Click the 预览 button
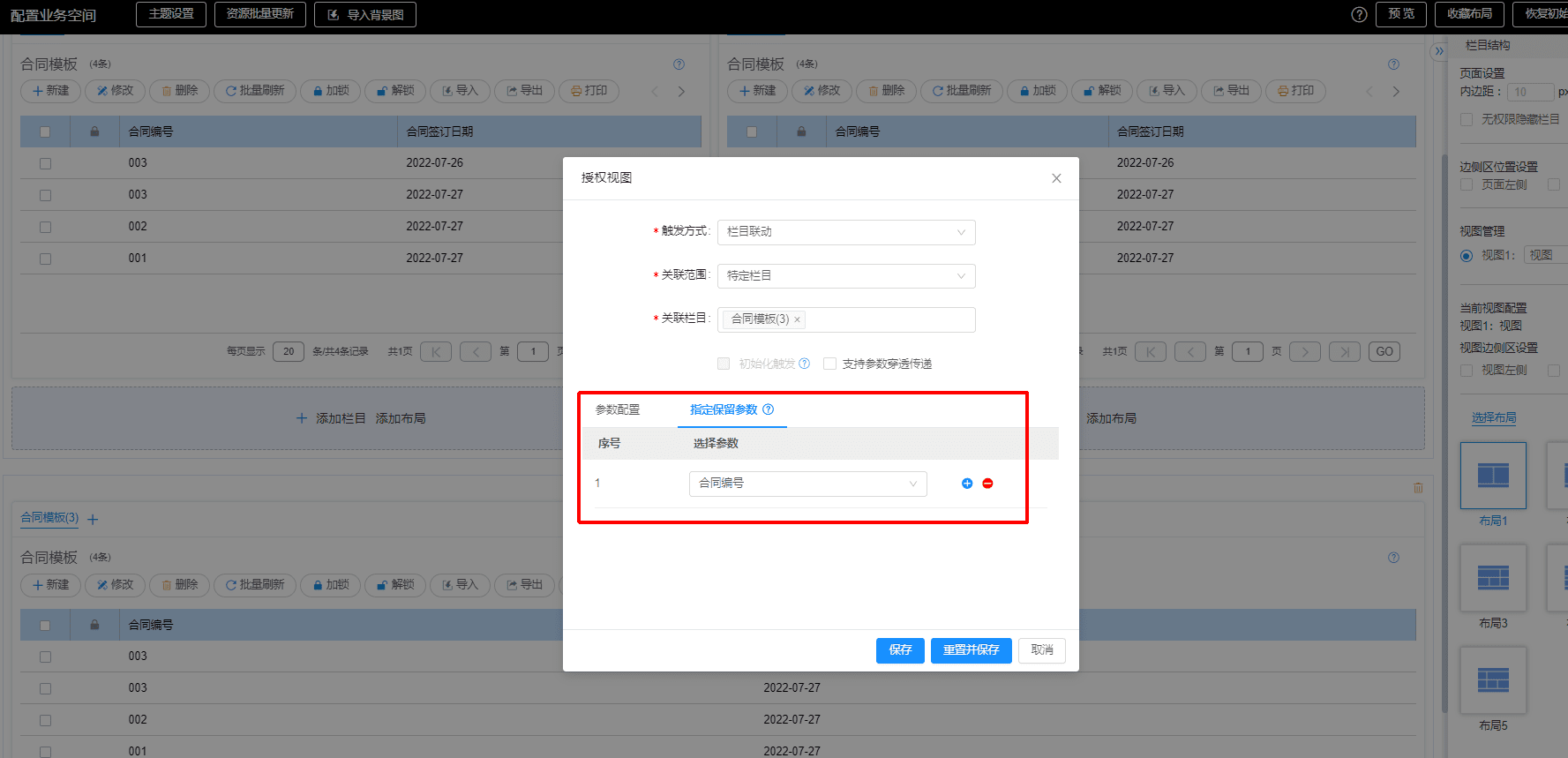The width and height of the screenshot is (1568, 758). point(1400,14)
